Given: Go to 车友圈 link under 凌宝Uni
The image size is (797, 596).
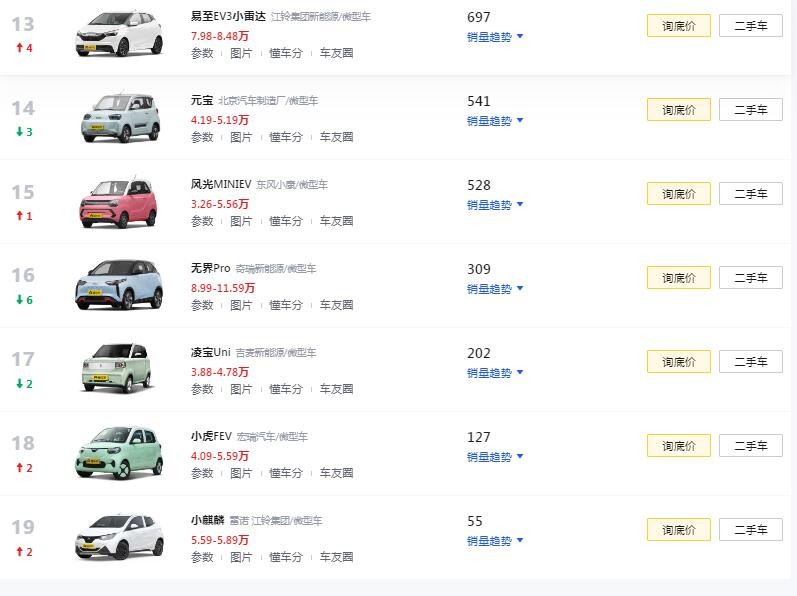Looking at the screenshot, I should 336,389.
